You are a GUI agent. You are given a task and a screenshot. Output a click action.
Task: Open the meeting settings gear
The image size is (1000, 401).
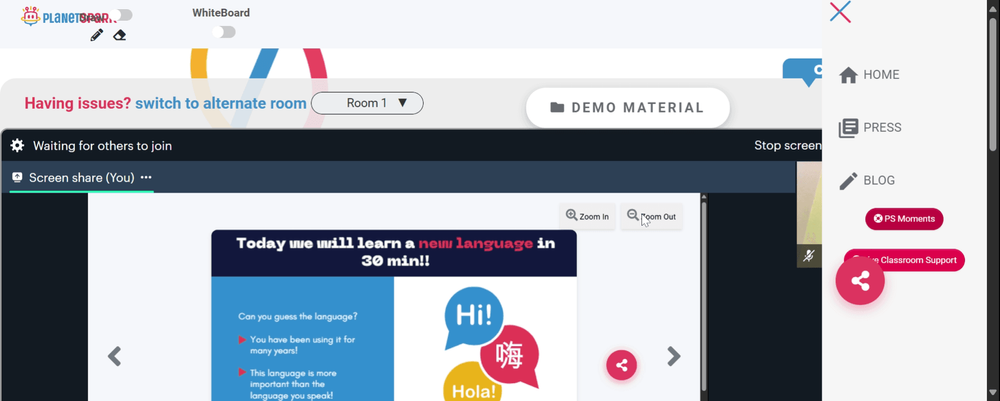17,145
